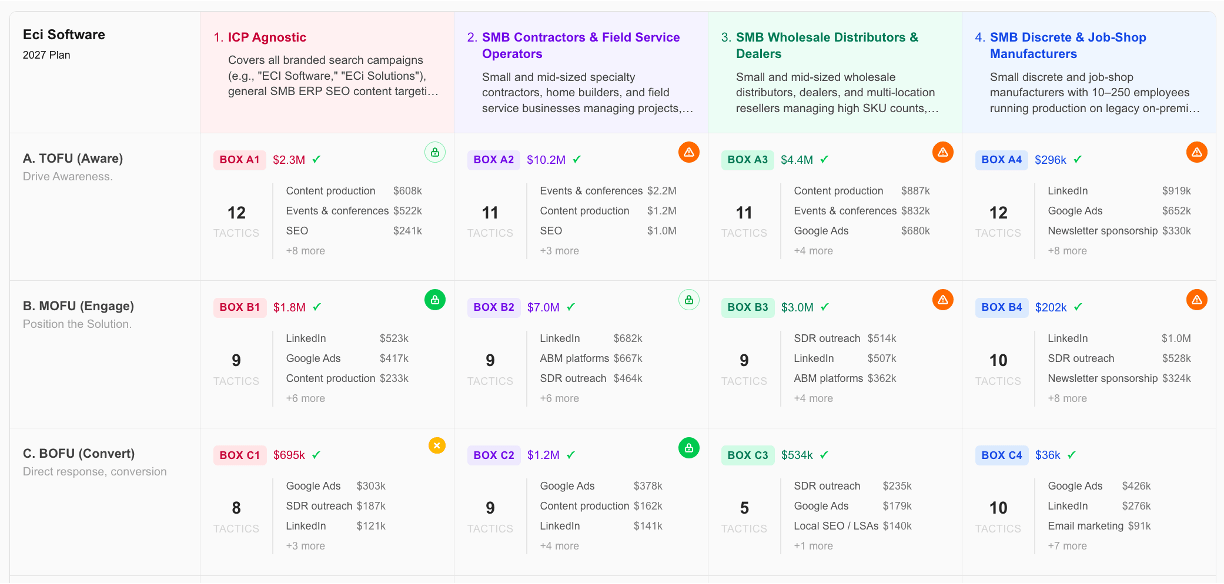
Task: Click 'Local SEO / LSAs $140k' in BOX C3
Action: coord(853,526)
